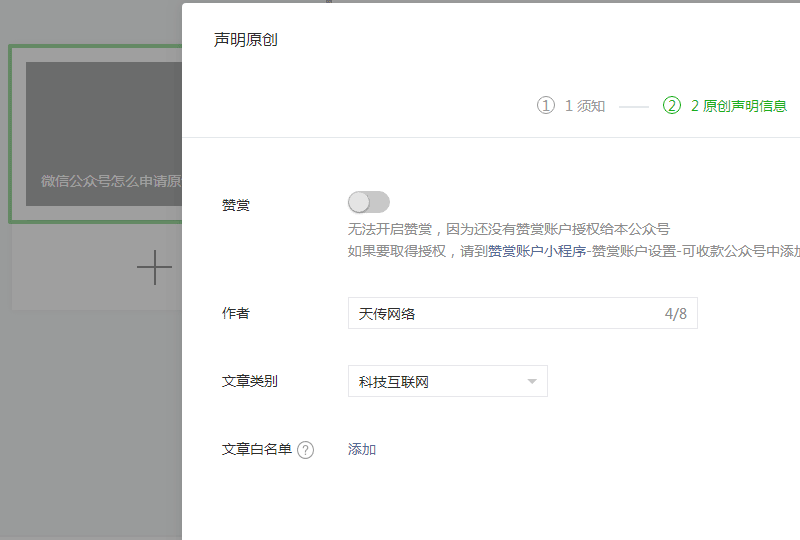Click the 无法开启赞赏 notice text

tap(509, 229)
